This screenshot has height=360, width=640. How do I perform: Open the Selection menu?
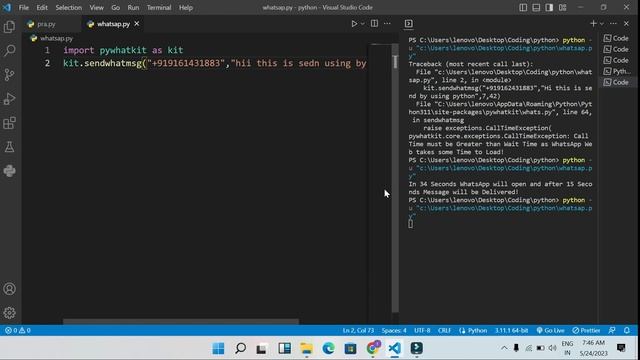click(69, 7)
